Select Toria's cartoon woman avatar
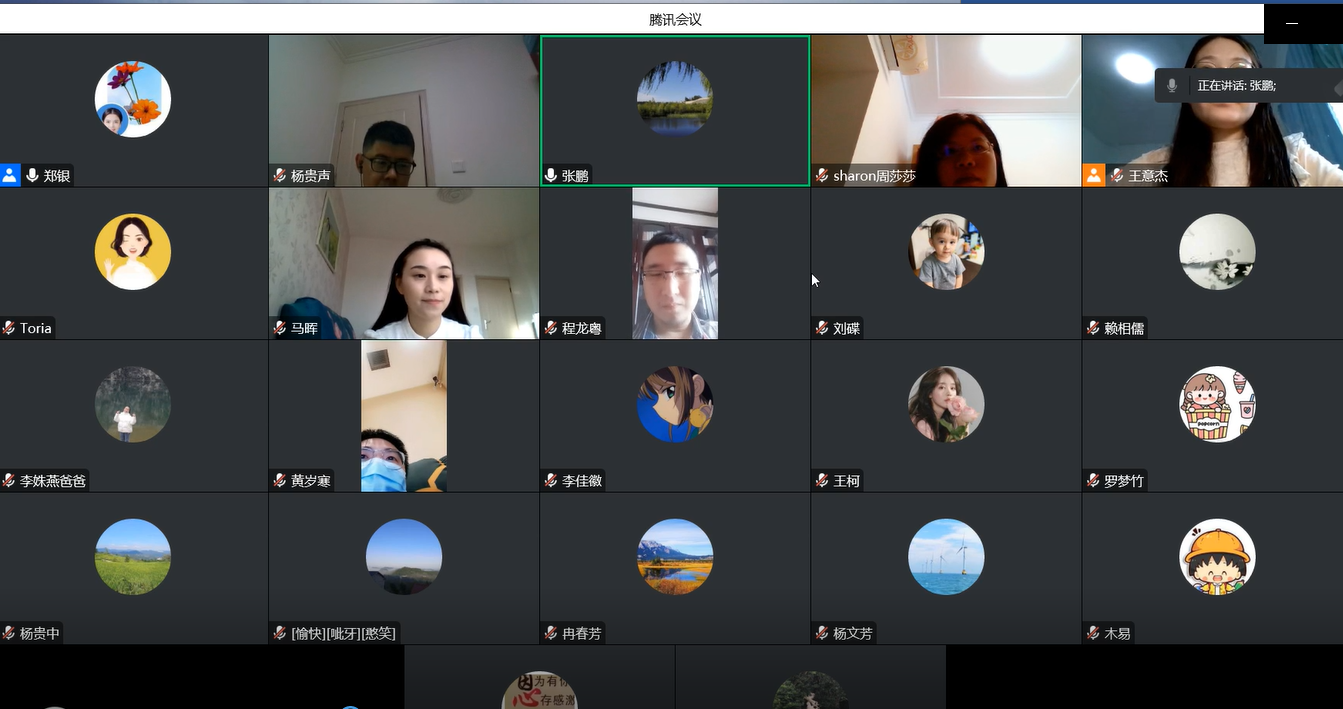 pos(133,252)
